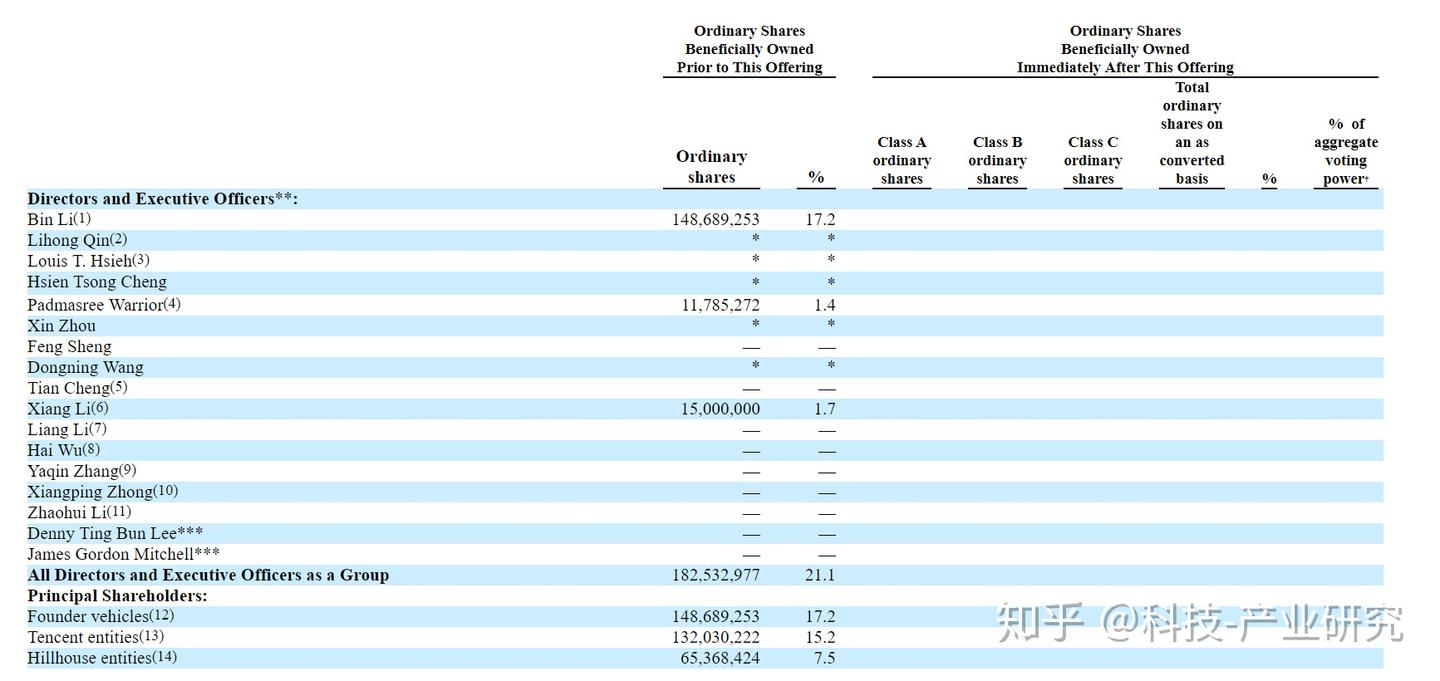
Task: Select the Founder vehicles(12) row label
Action: 100,617
